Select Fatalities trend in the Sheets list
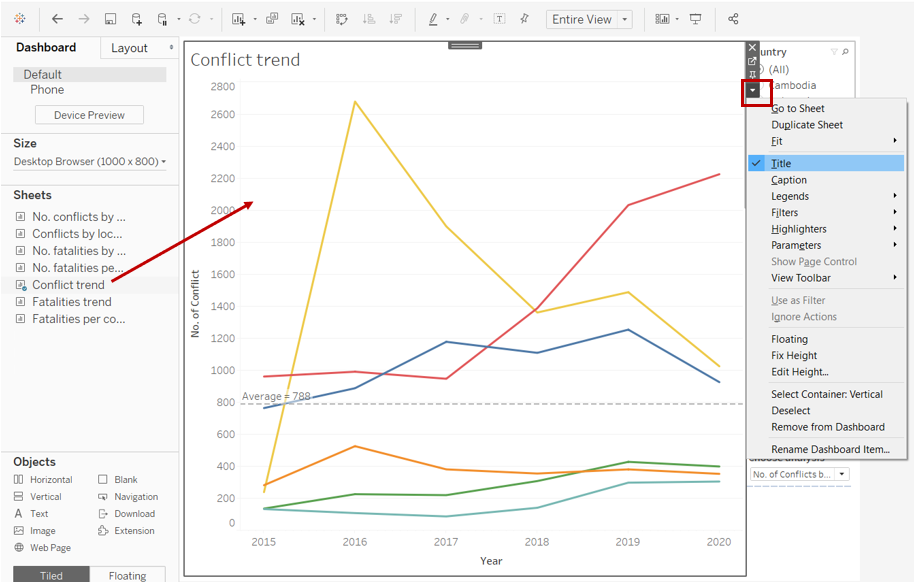Viewport: 914px width, 584px height. [x=71, y=302]
